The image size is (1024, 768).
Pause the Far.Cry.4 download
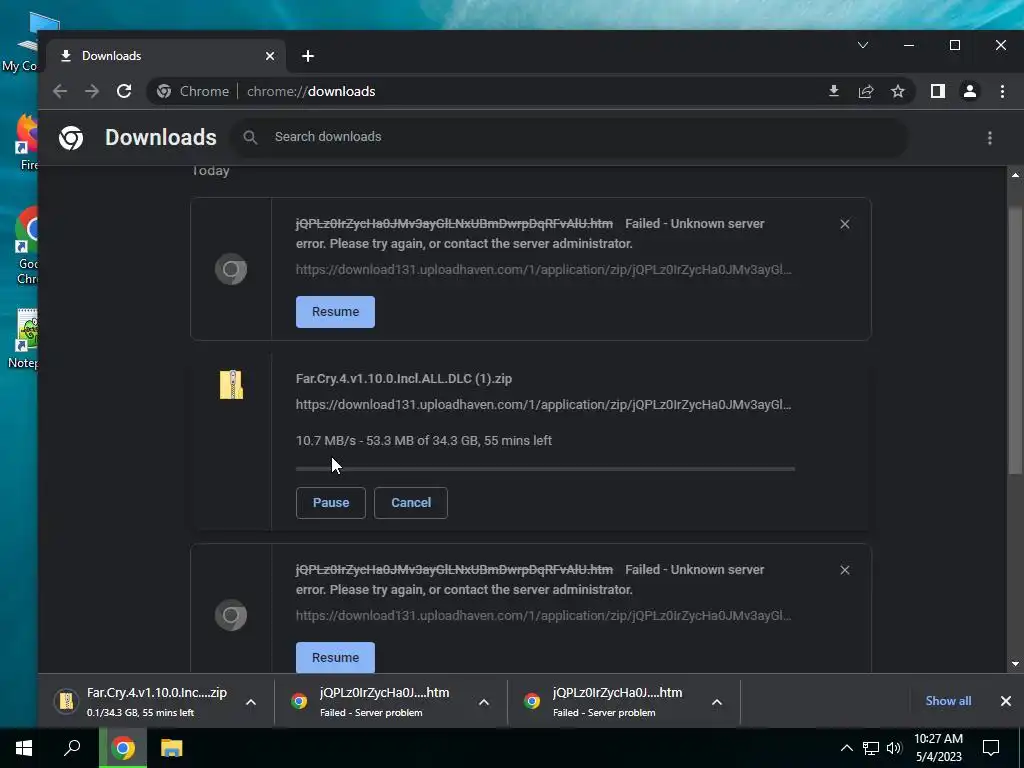click(x=330, y=503)
